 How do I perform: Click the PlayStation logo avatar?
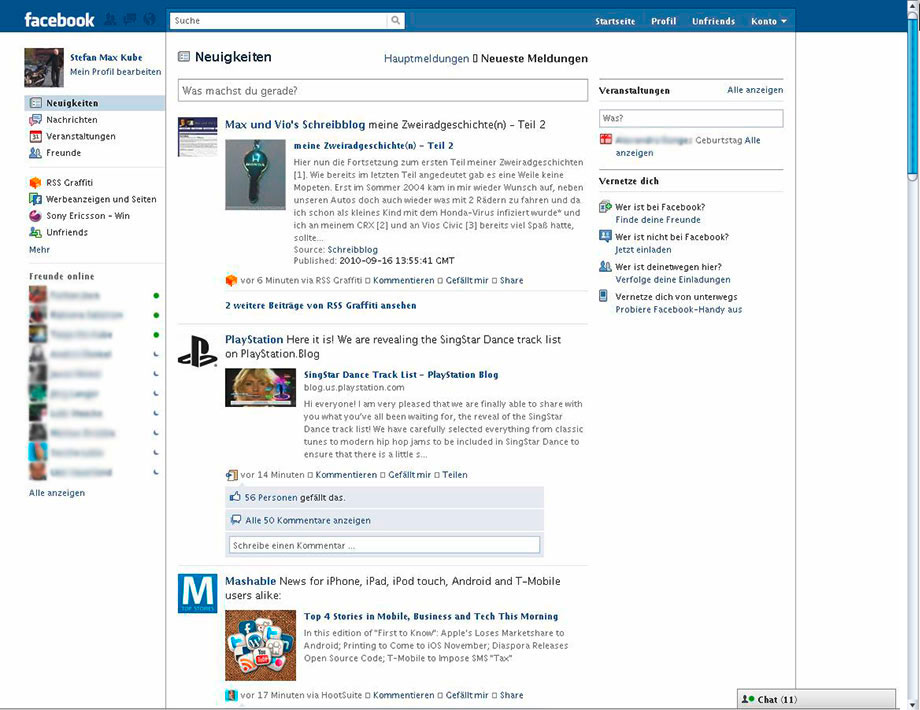coord(197,351)
